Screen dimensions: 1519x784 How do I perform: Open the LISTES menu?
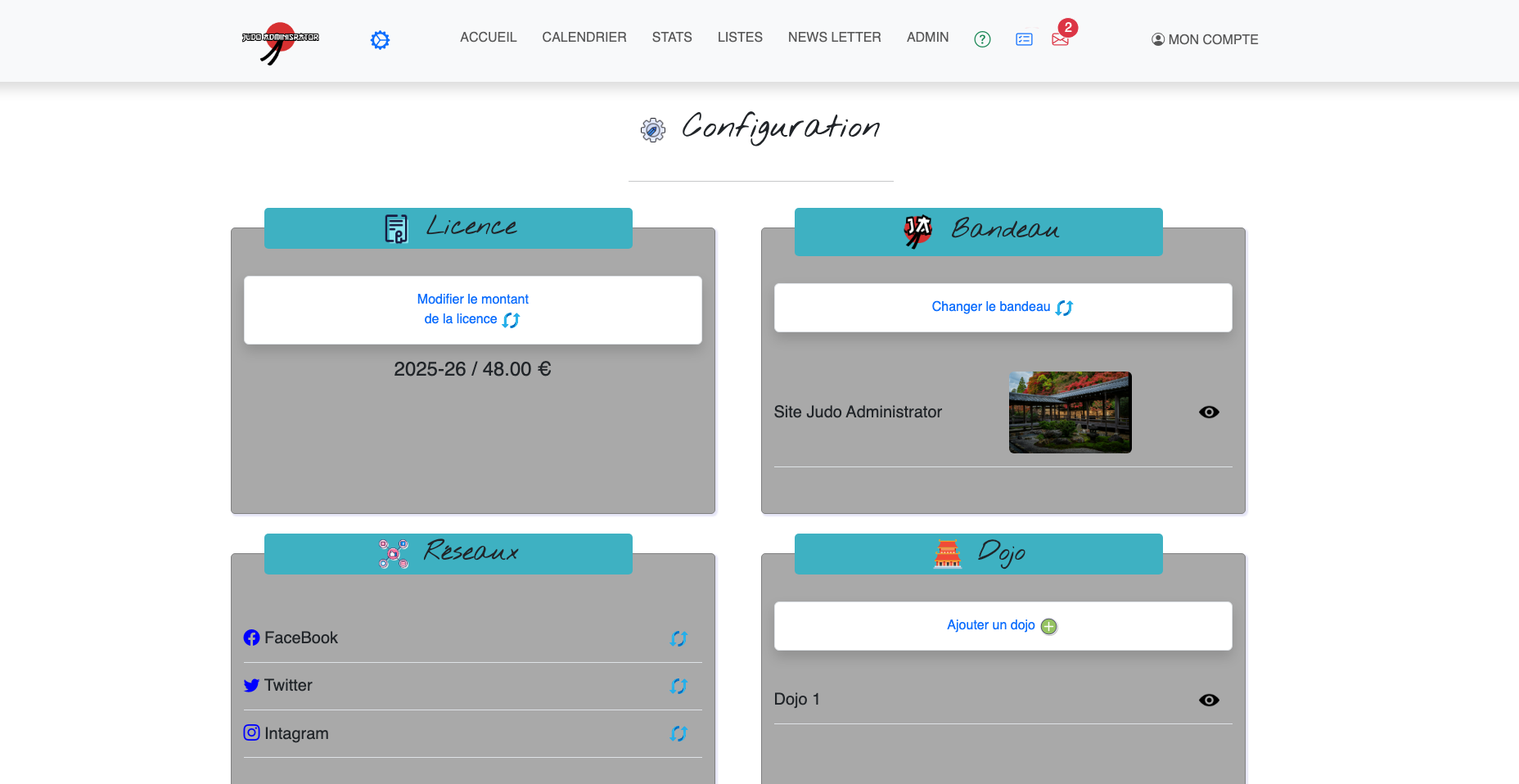tap(740, 38)
